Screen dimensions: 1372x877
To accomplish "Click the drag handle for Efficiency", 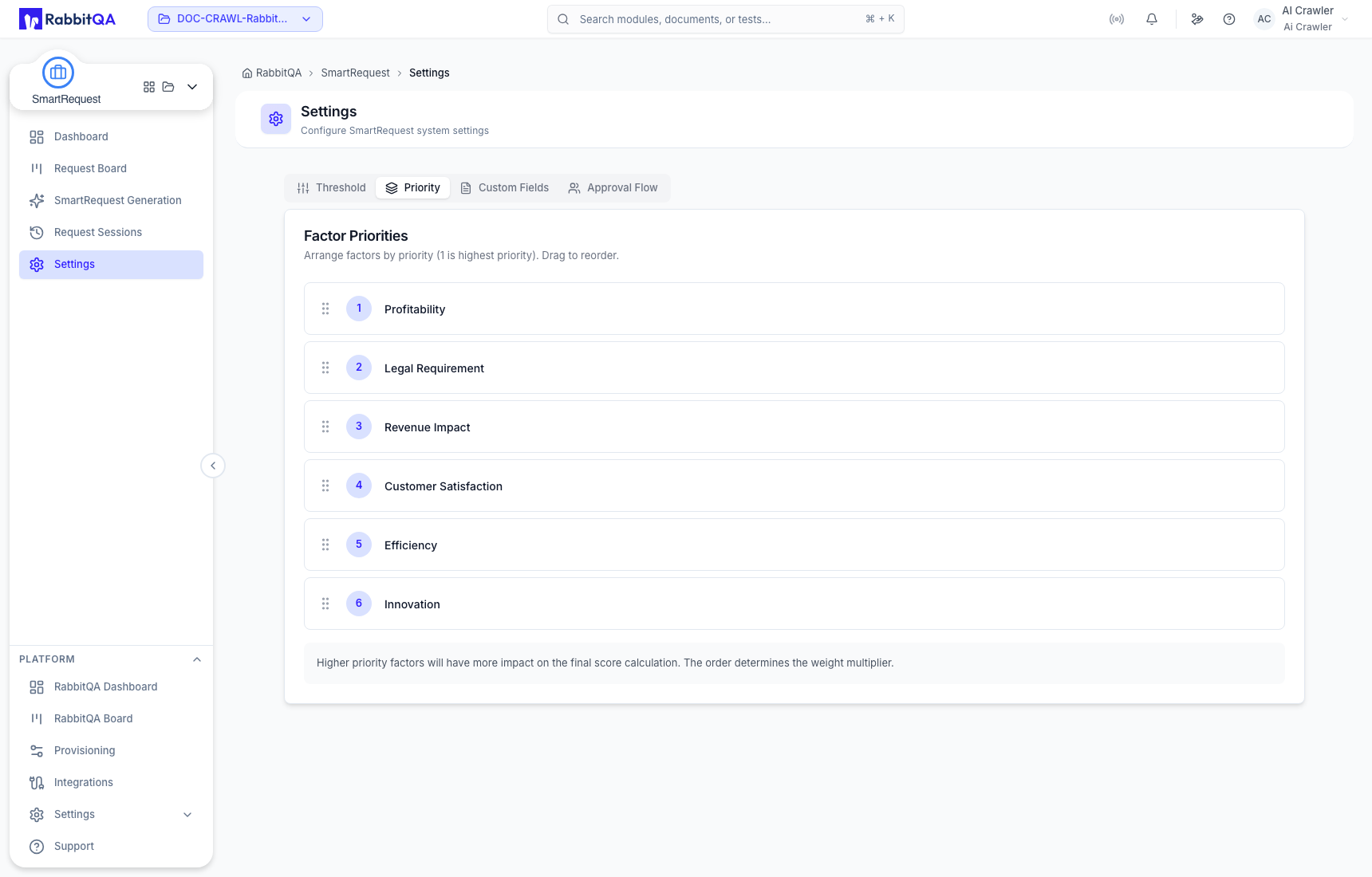I will tap(325, 545).
